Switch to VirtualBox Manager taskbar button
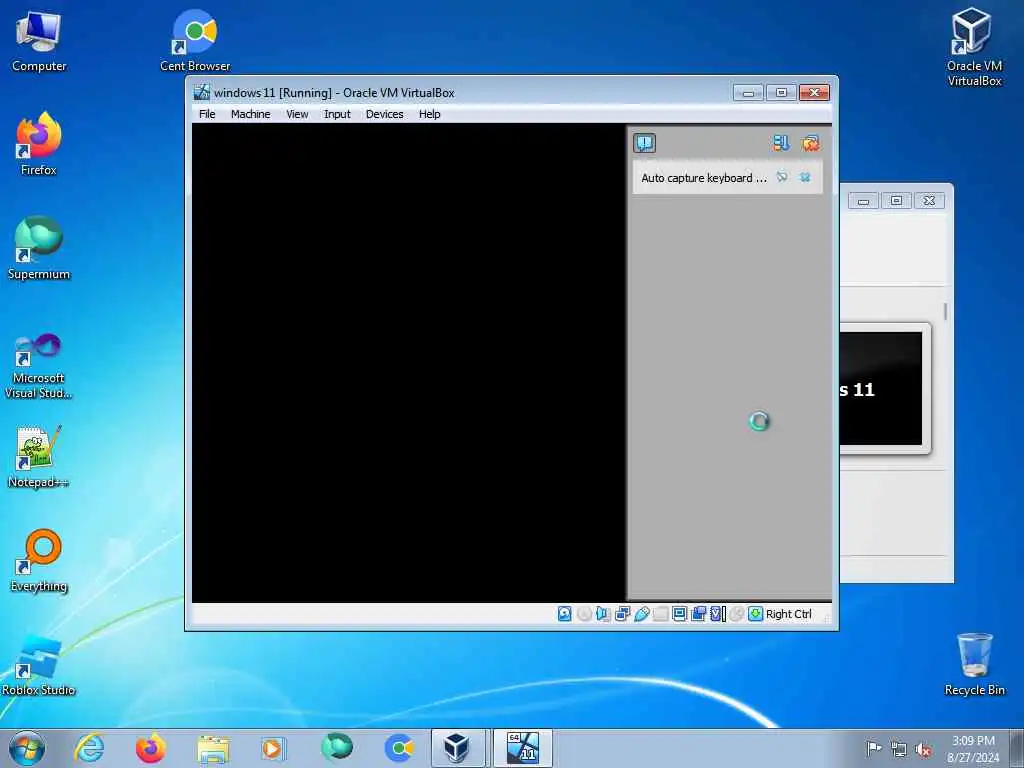 tap(456, 748)
